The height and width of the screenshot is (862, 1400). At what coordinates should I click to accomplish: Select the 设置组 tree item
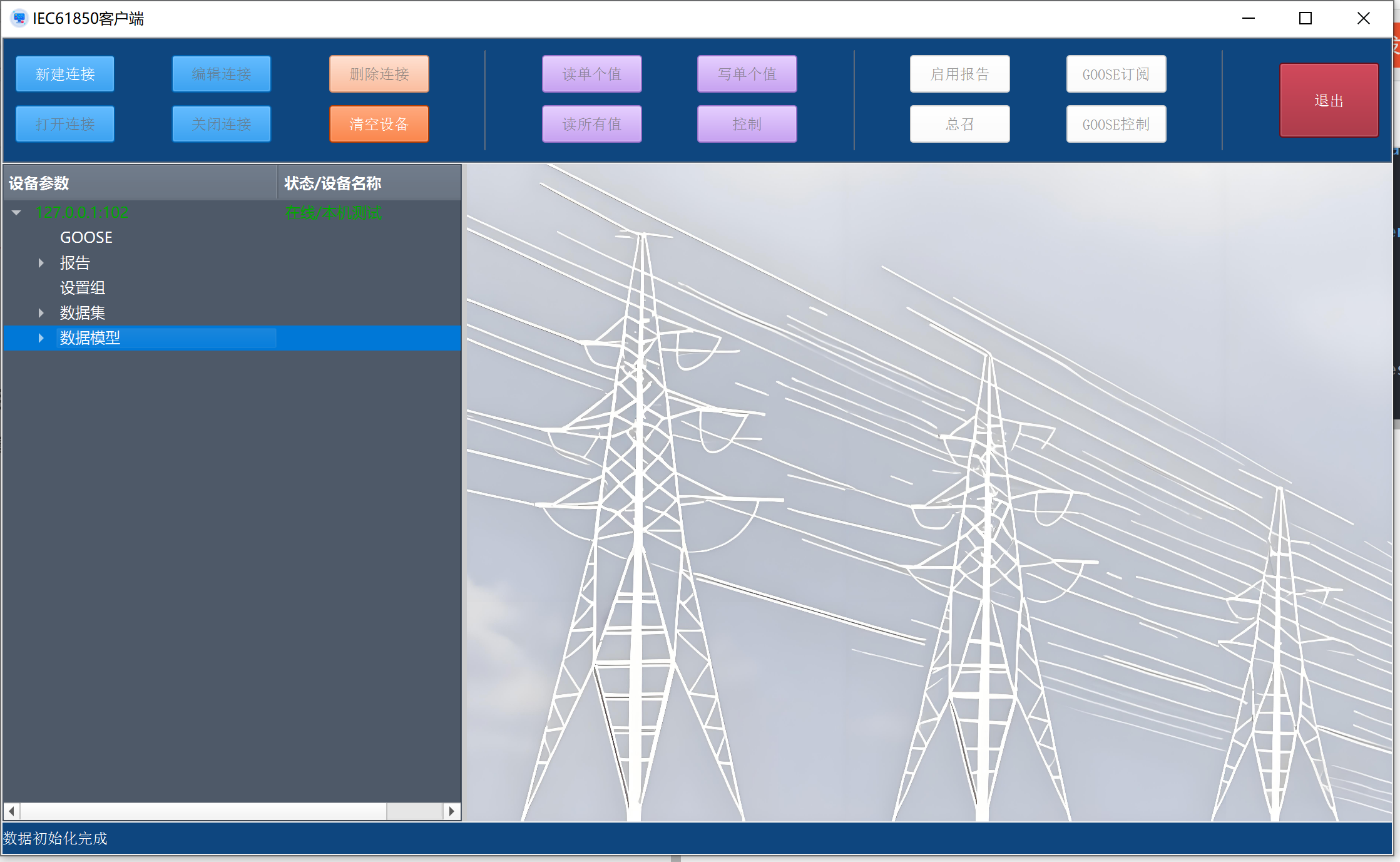pyautogui.click(x=82, y=288)
